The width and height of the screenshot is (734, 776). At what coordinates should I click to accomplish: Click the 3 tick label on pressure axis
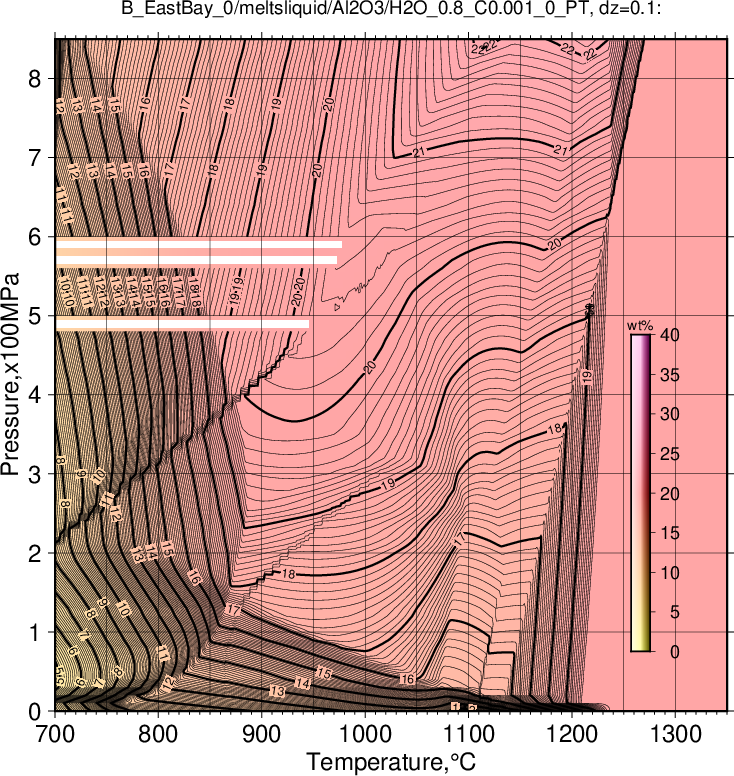34,474
